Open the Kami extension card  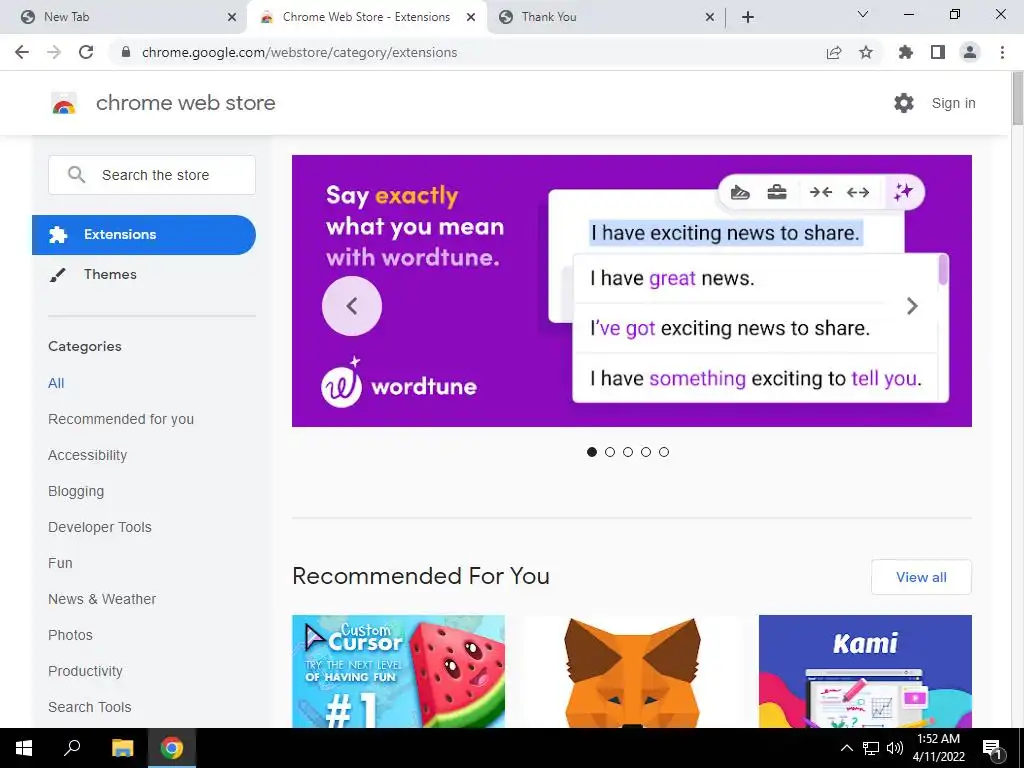tap(865, 671)
